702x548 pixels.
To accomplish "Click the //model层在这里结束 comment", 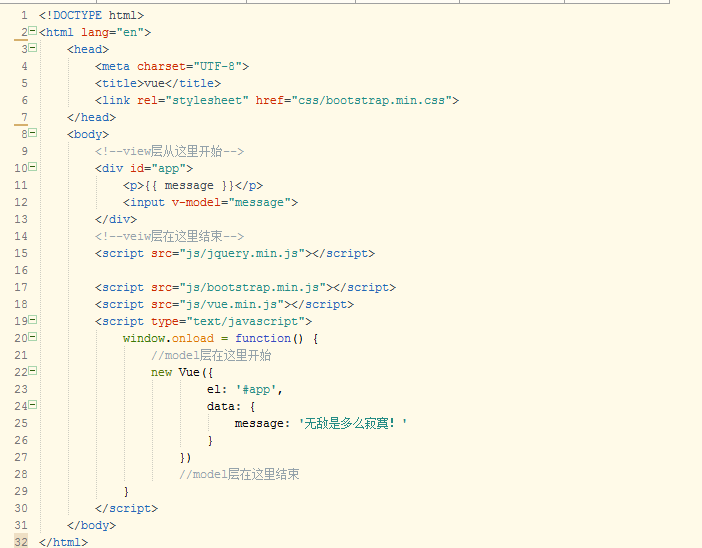I will (239, 475).
